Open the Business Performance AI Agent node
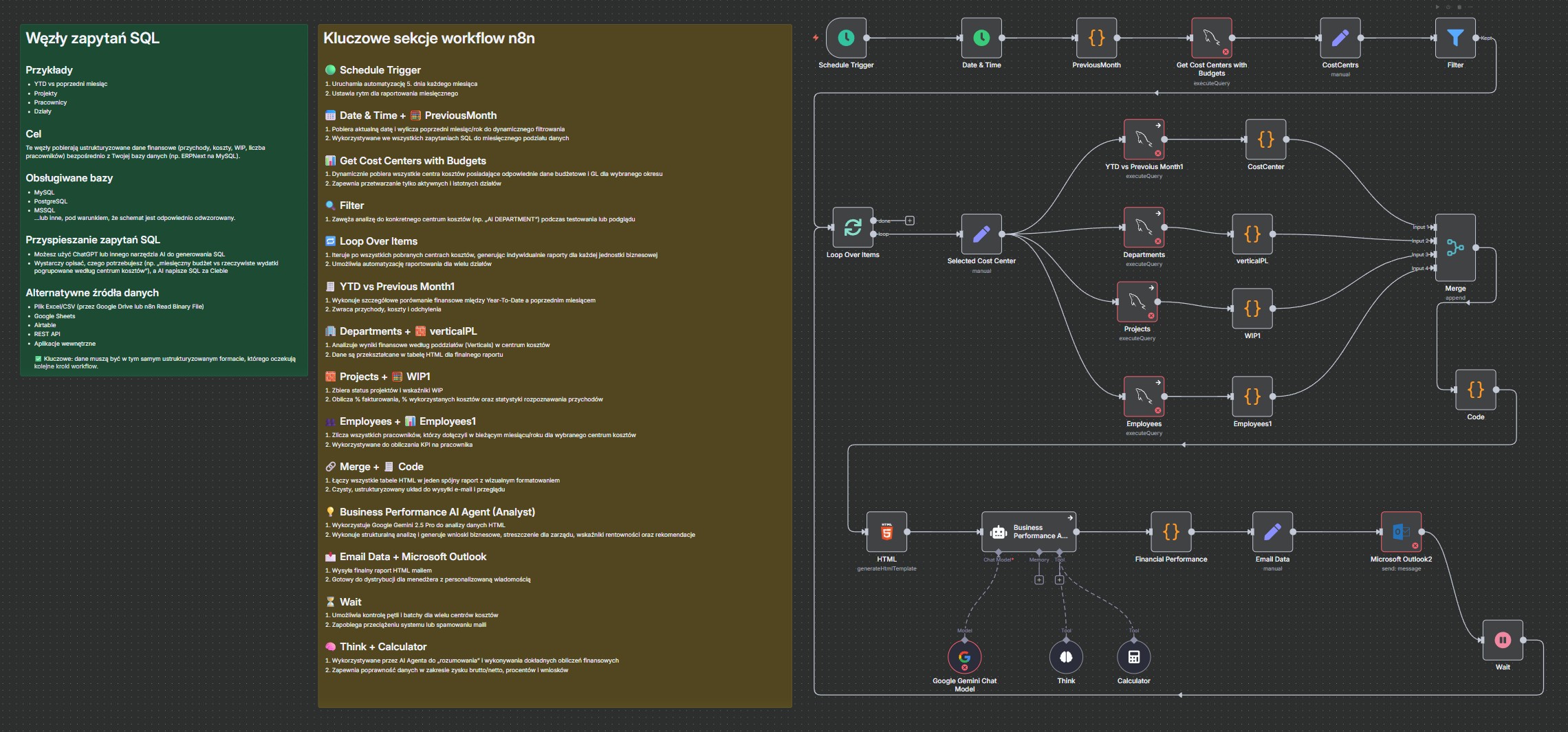1568x732 pixels. click(1029, 532)
